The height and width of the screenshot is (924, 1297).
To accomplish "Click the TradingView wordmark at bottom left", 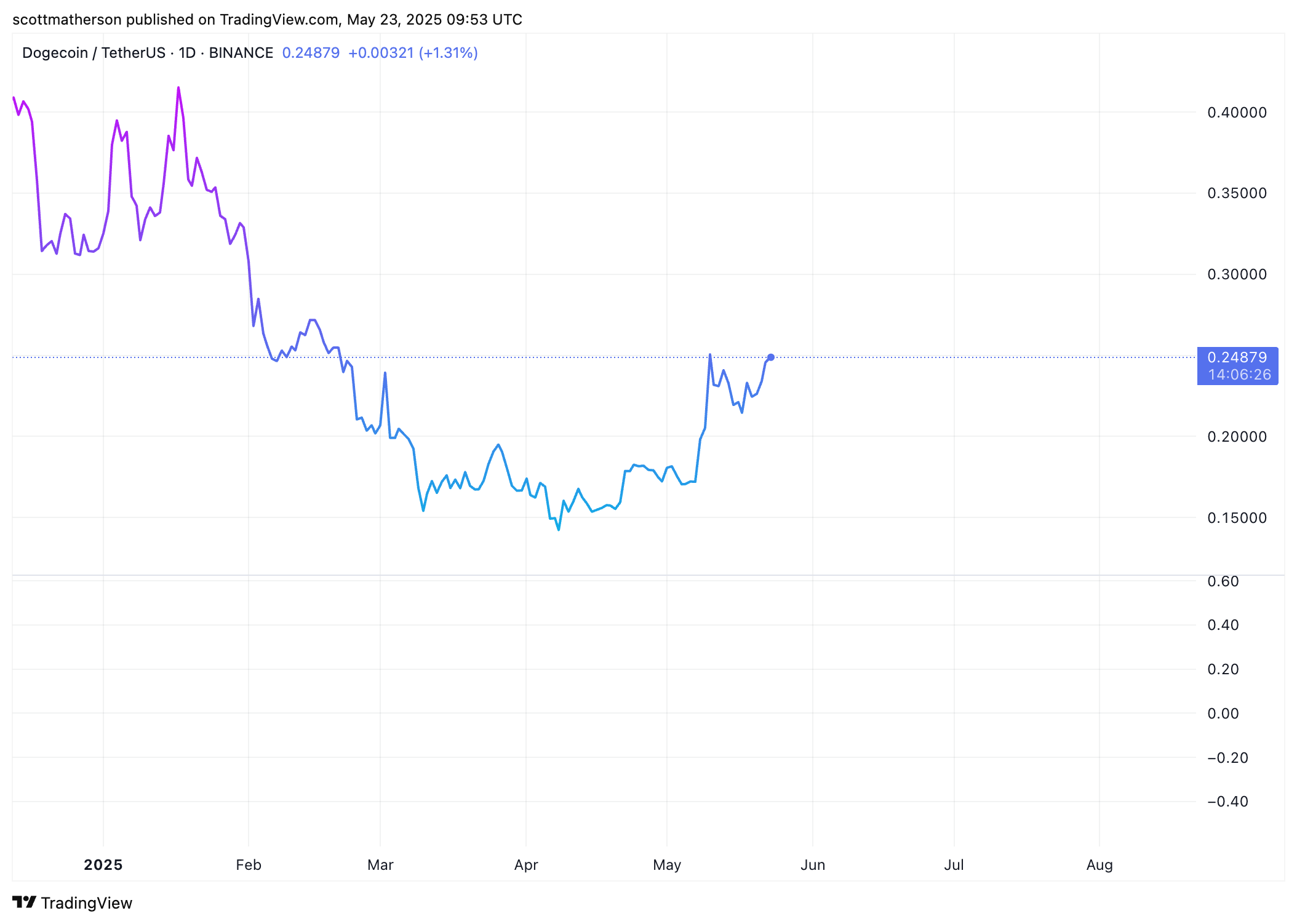I will pos(86,903).
